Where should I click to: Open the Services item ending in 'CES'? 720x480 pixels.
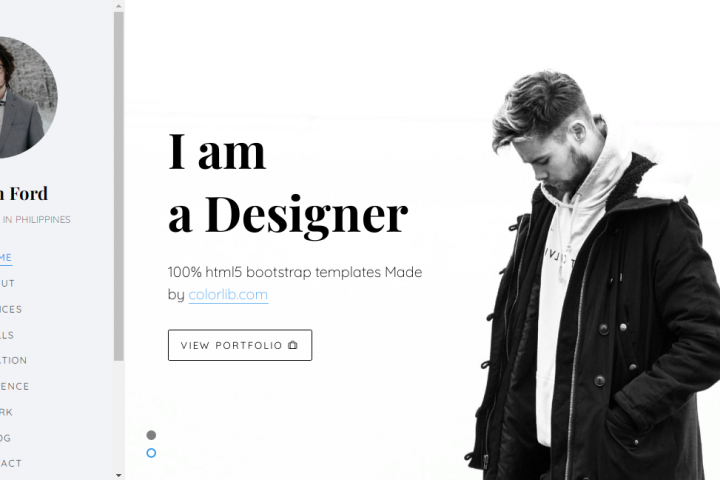[11, 309]
